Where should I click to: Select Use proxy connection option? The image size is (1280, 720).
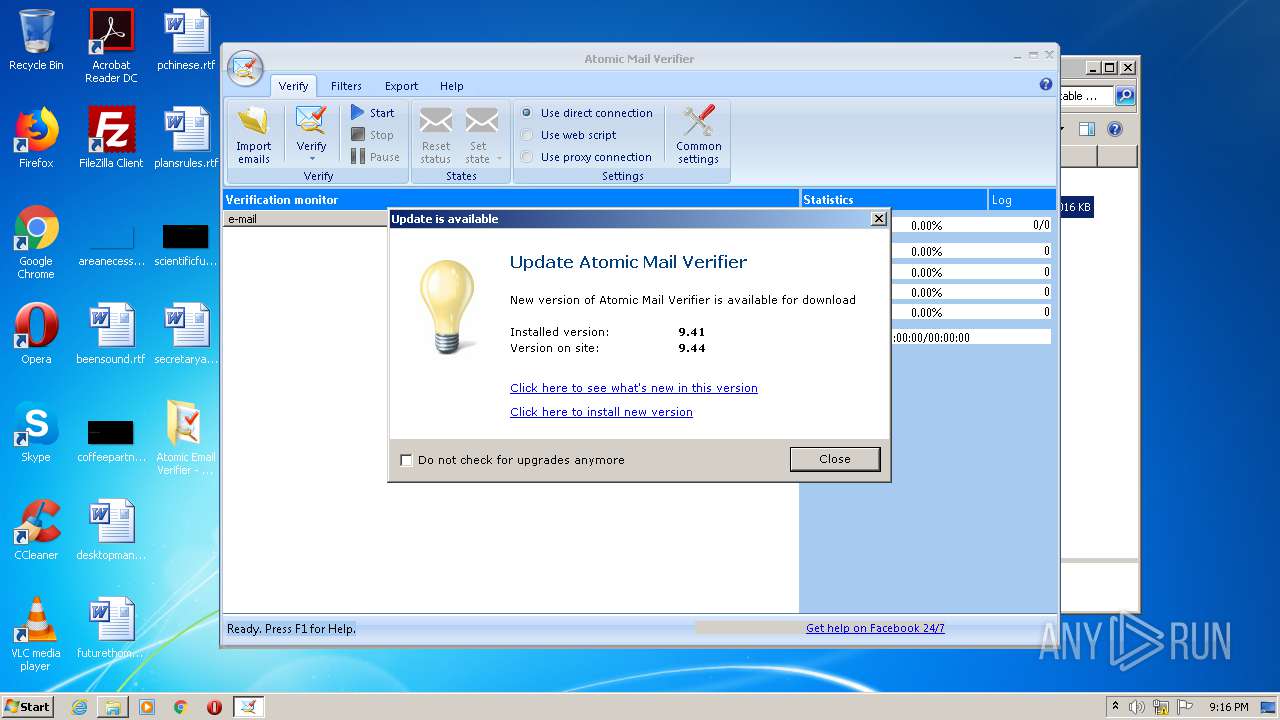587,157
